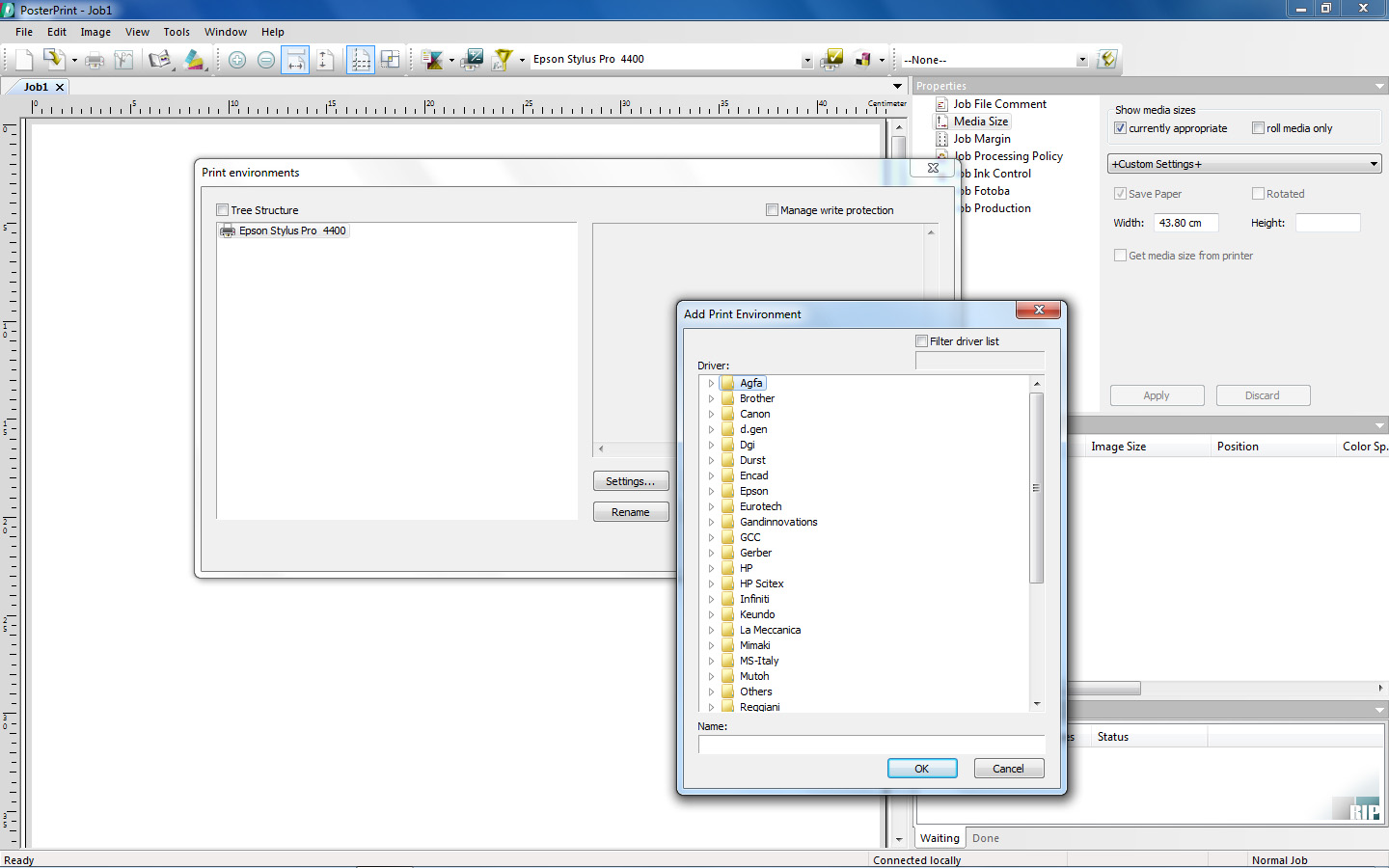The height and width of the screenshot is (868, 1389).
Task: Click the overlapping tiles icon
Action: point(390,60)
